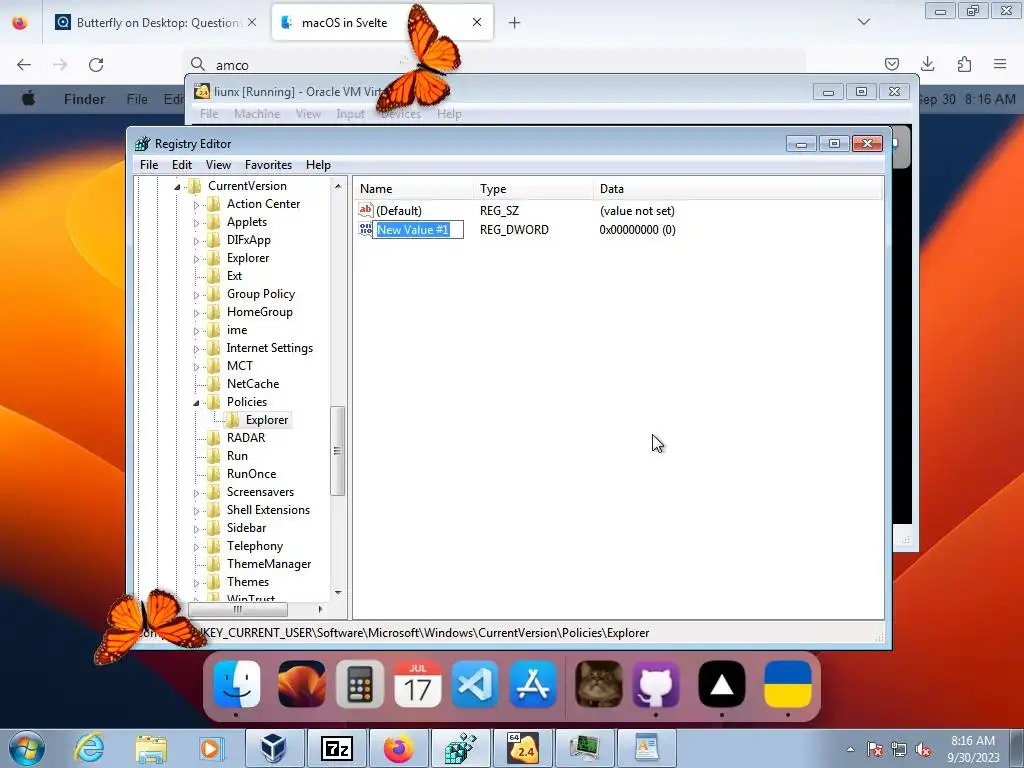Sort values by Name column header

coord(413,189)
